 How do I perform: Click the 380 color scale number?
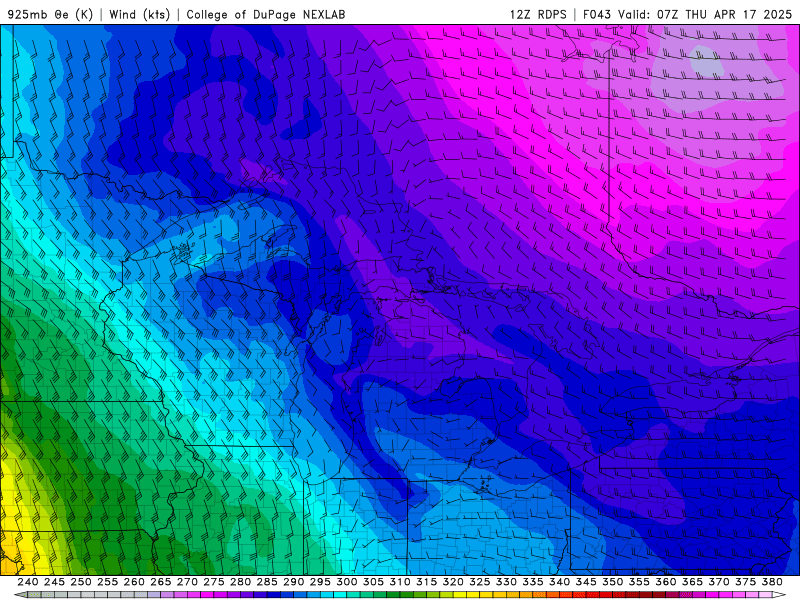tap(772, 582)
